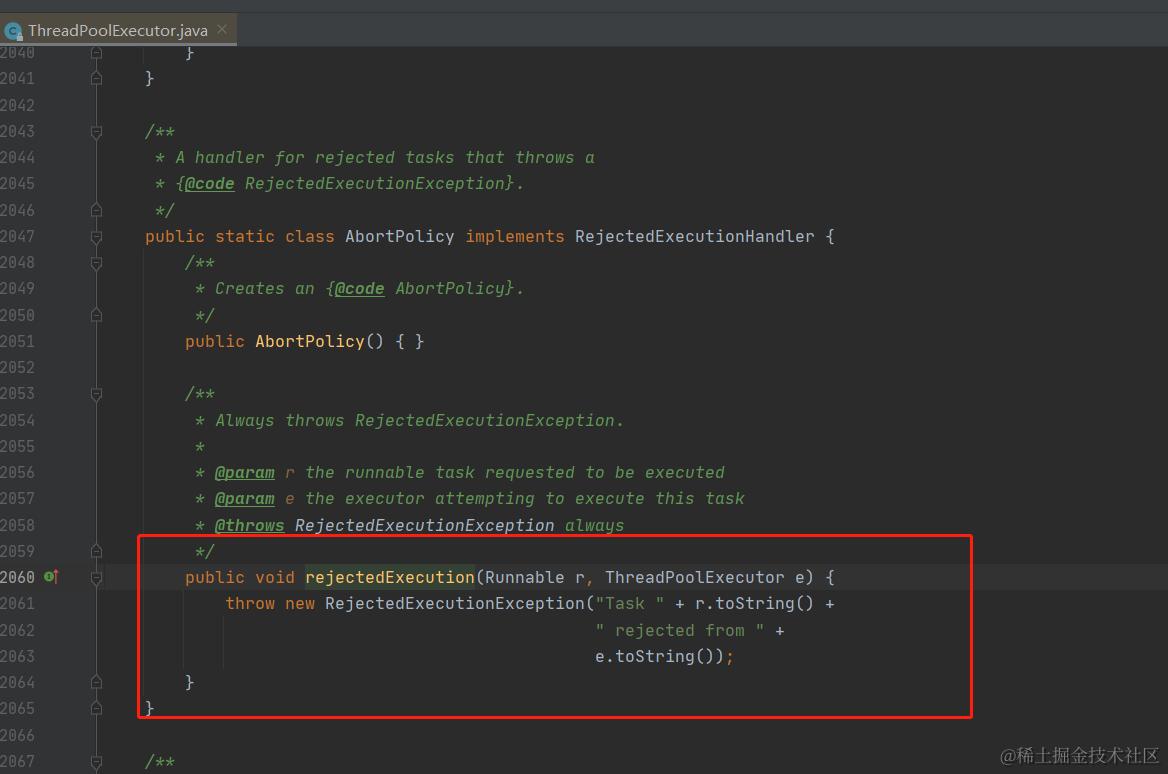Collapse the AbortPolicy class at line 2047
The height and width of the screenshot is (774, 1168).
click(96, 237)
